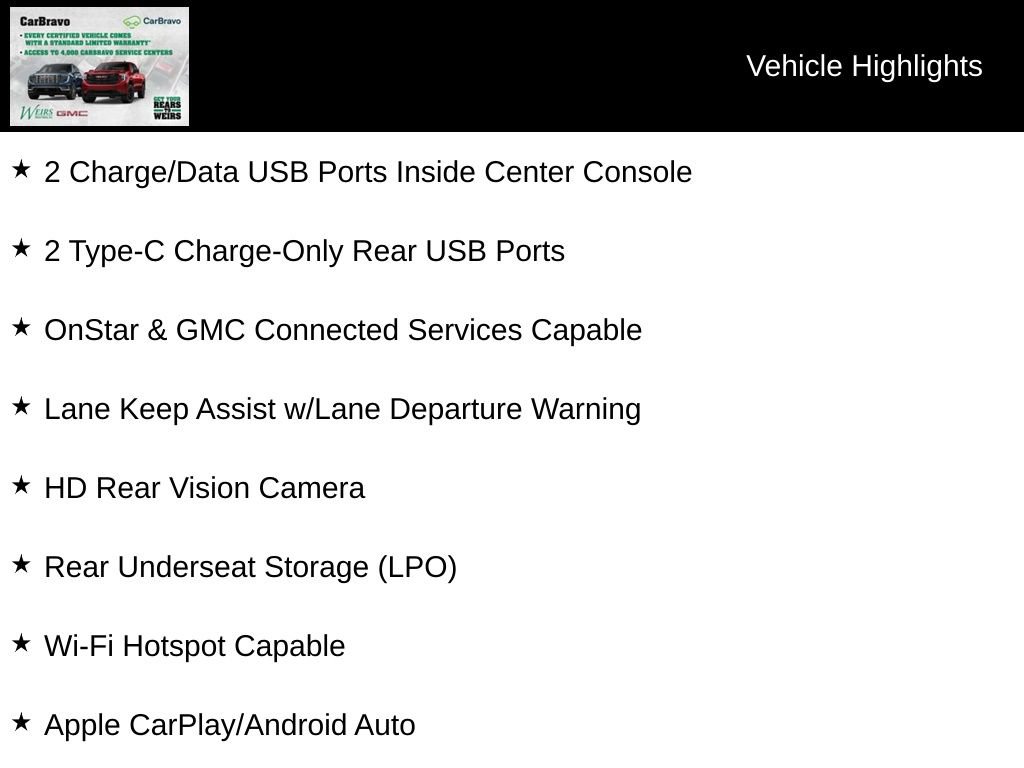Select HD Rear Vision Camera text
The height and width of the screenshot is (768, 1024).
coord(204,488)
